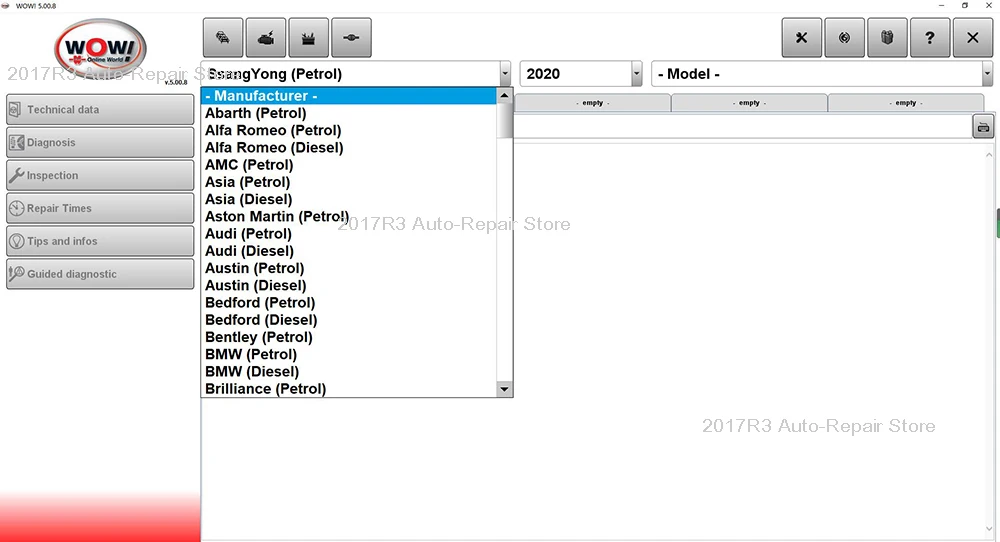
Task: Collapse the manufacturer combo box arrow
Action: (x=505, y=74)
